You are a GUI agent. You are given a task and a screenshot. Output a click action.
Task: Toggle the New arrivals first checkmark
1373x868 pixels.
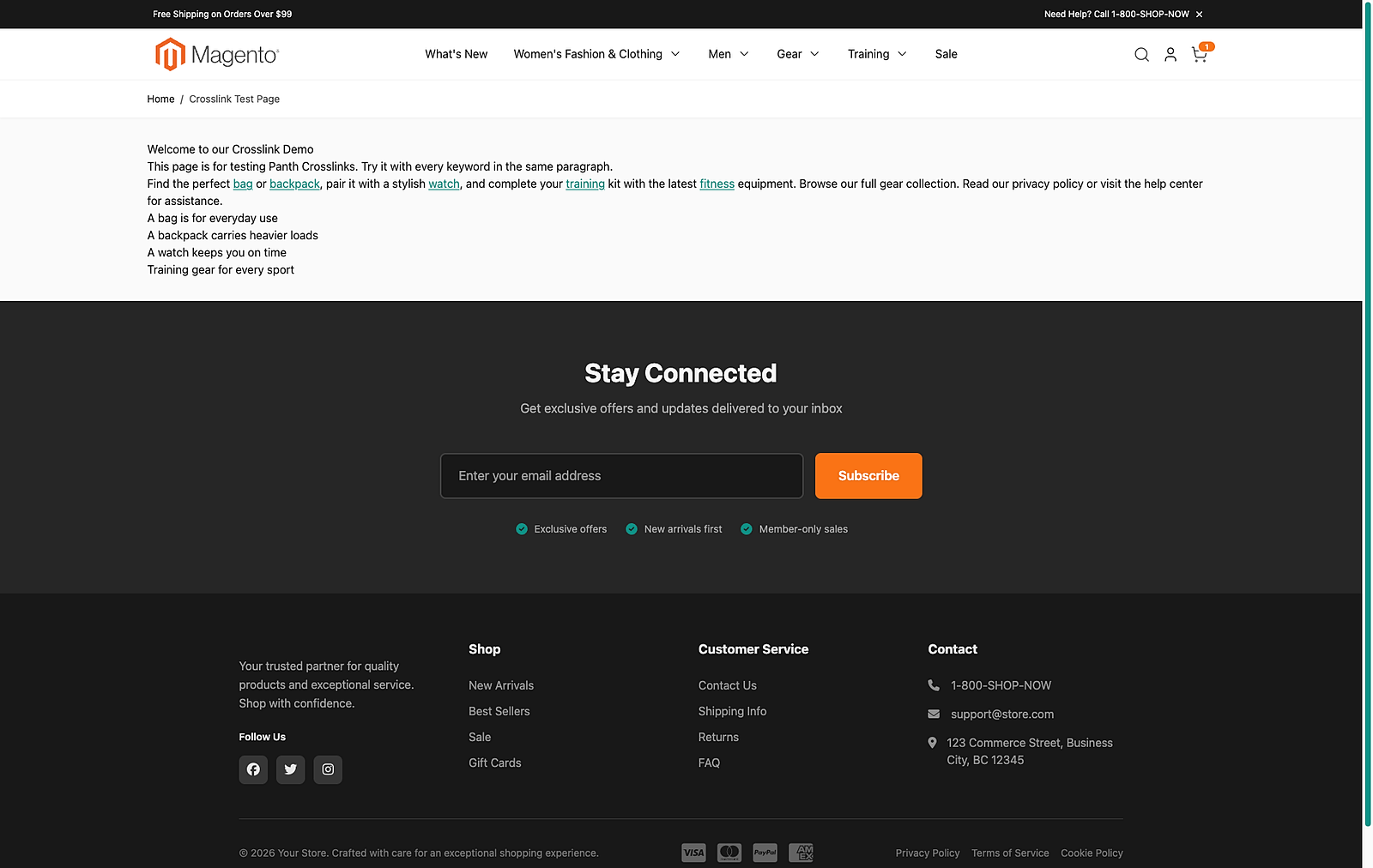coord(632,529)
